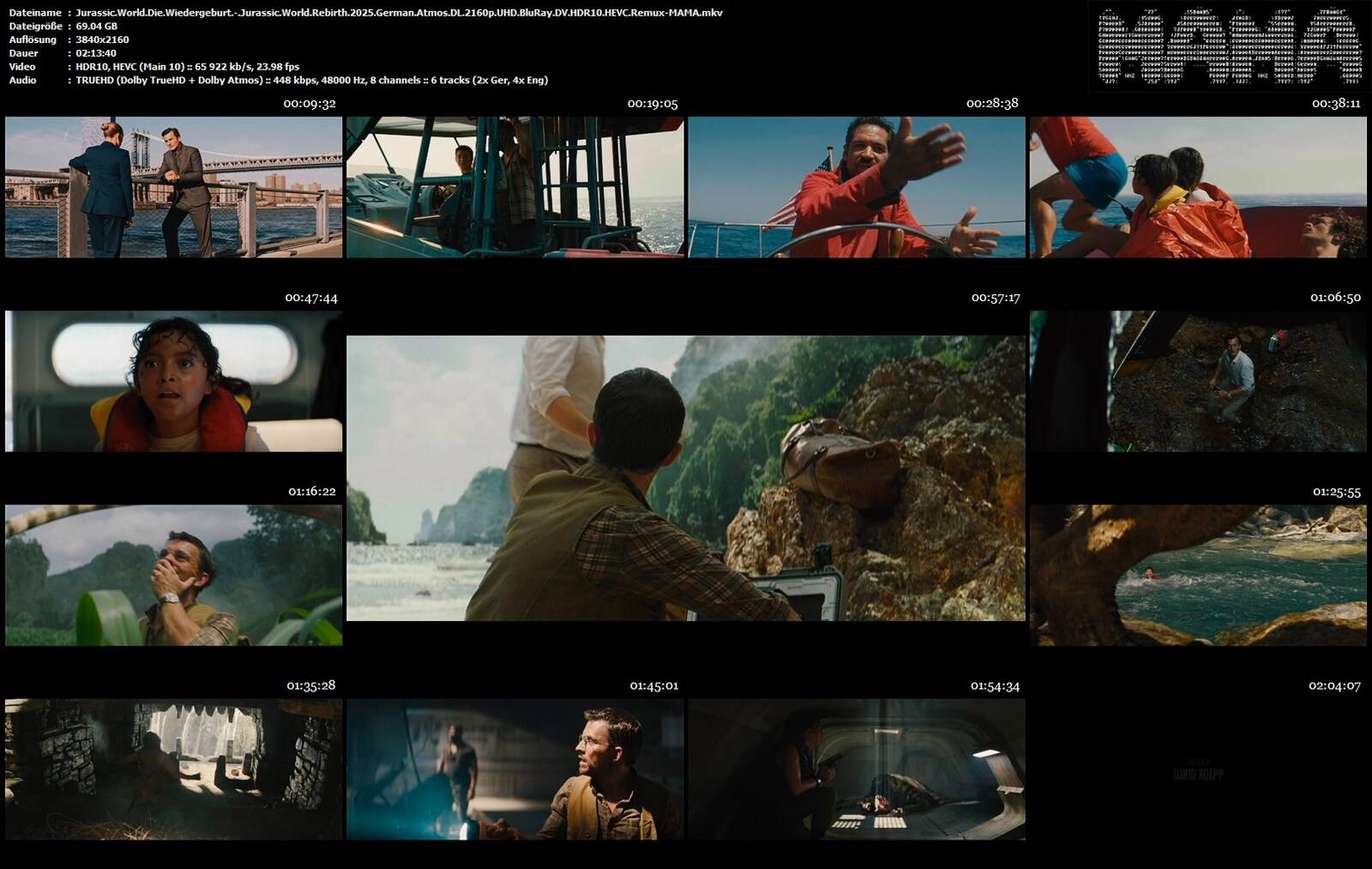Select the file name ending in Remux-MAMA.mkv
Image resolution: width=1372 pixels, height=869 pixels.
399,13
